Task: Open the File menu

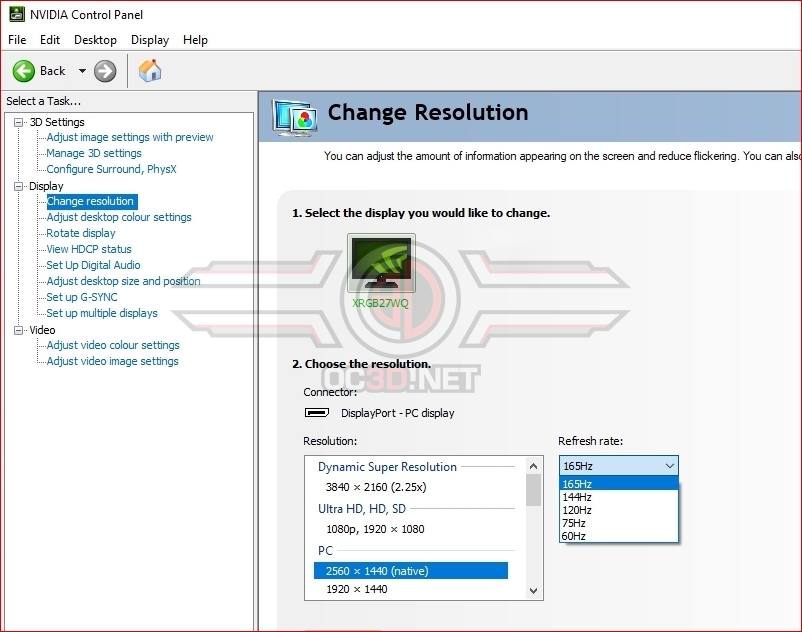Action: click(17, 40)
